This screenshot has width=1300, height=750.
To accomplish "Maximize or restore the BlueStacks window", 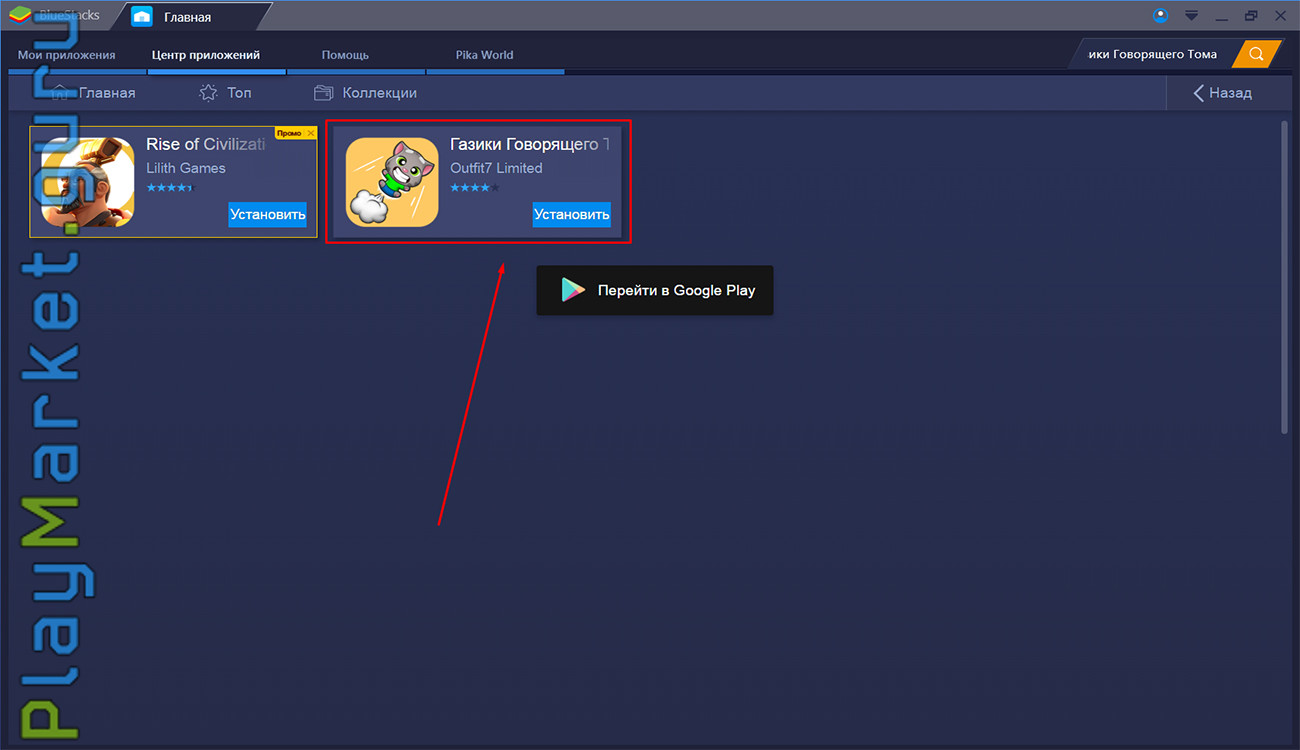I will point(1251,16).
